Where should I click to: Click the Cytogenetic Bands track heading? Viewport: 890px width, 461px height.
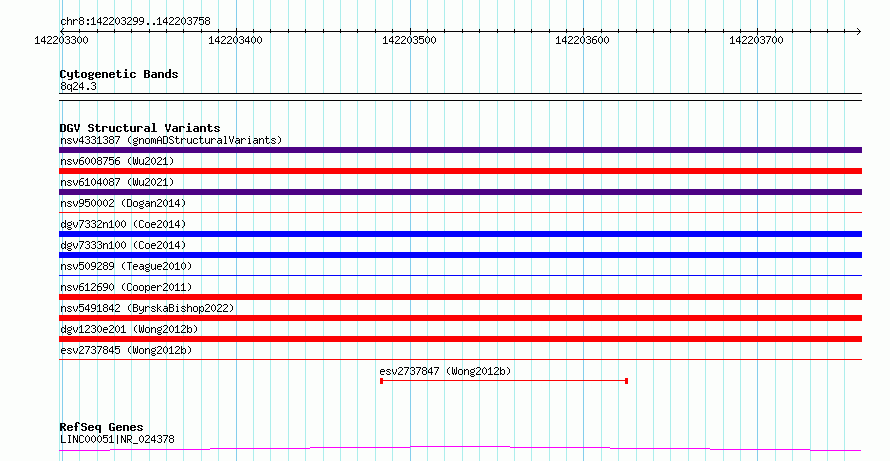pos(119,74)
